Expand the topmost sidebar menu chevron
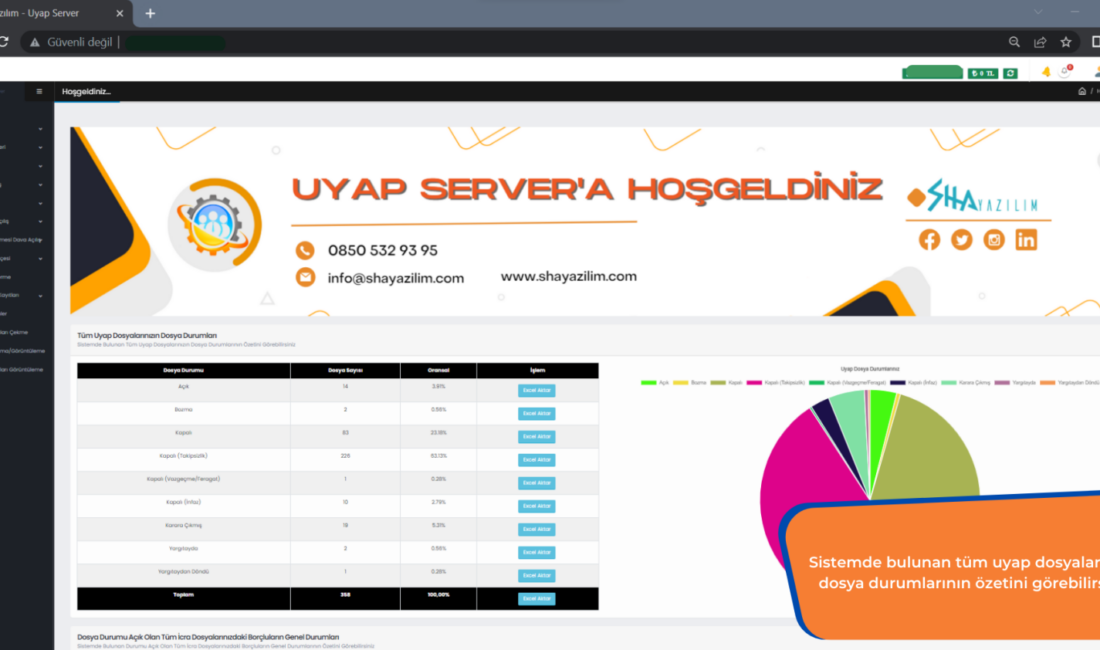This screenshot has width=1100, height=650. click(x=40, y=131)
